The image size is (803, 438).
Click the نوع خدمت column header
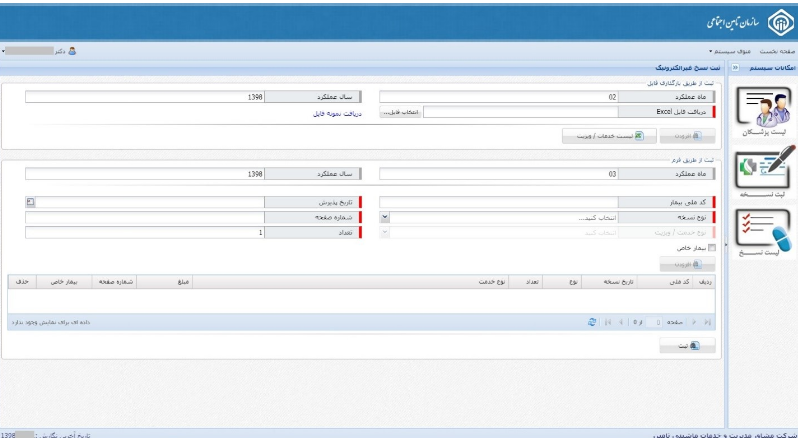[x=351, y=282]
